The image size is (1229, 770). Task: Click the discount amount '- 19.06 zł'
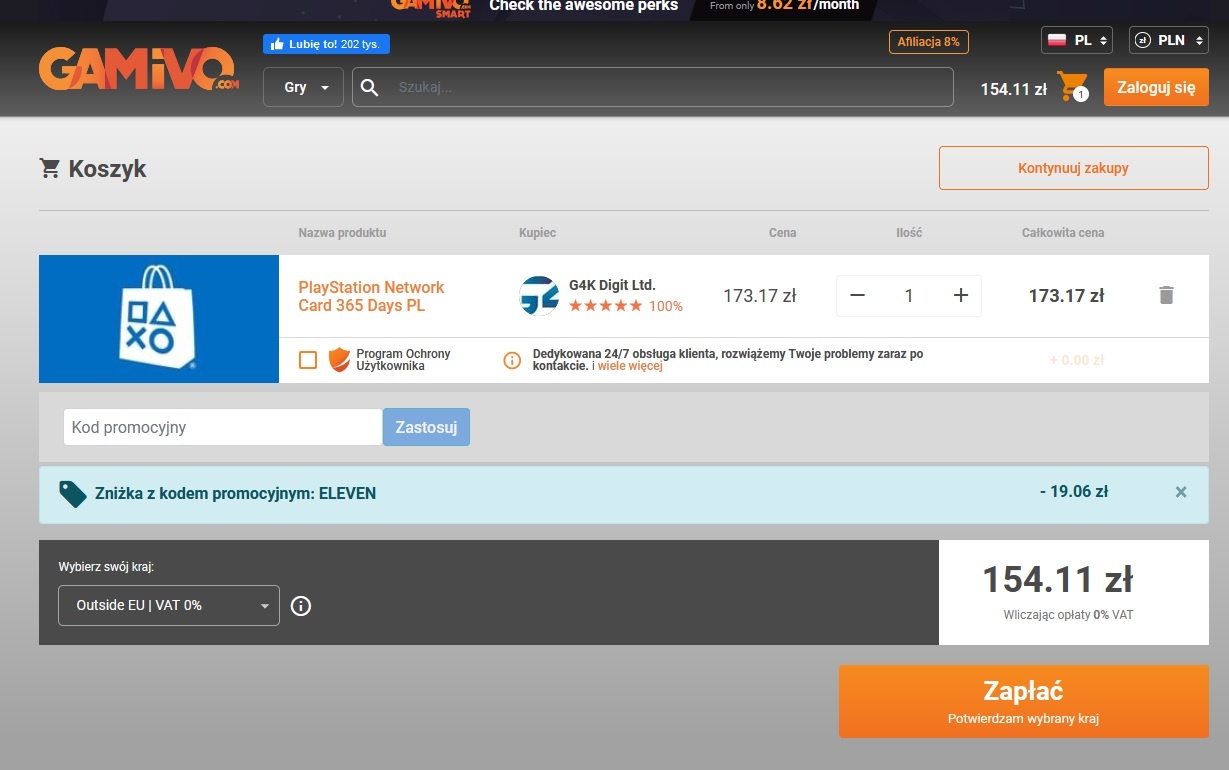click(x=1074, y=491)
